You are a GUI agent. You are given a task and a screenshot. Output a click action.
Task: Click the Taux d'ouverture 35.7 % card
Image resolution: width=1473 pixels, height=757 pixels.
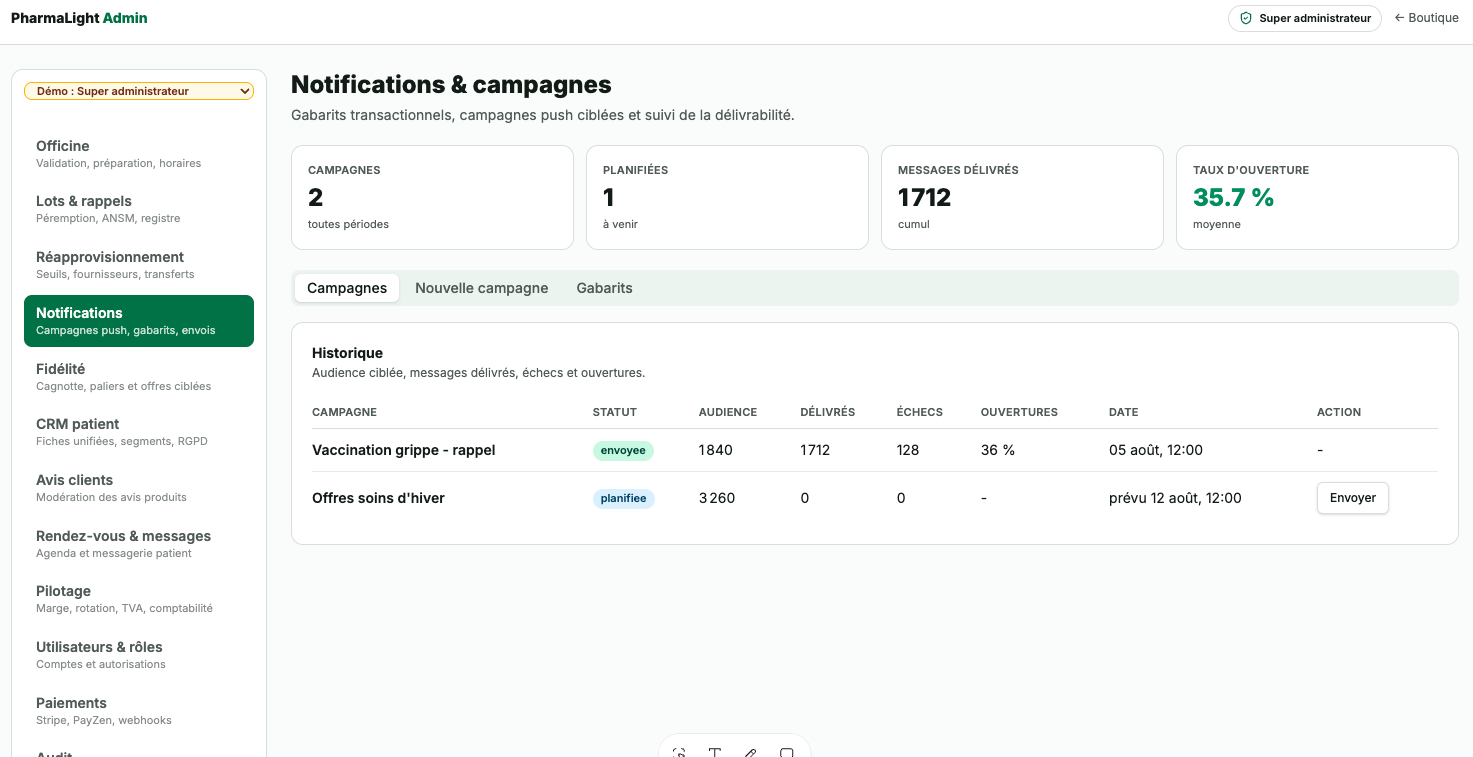tap(1317, 198)
